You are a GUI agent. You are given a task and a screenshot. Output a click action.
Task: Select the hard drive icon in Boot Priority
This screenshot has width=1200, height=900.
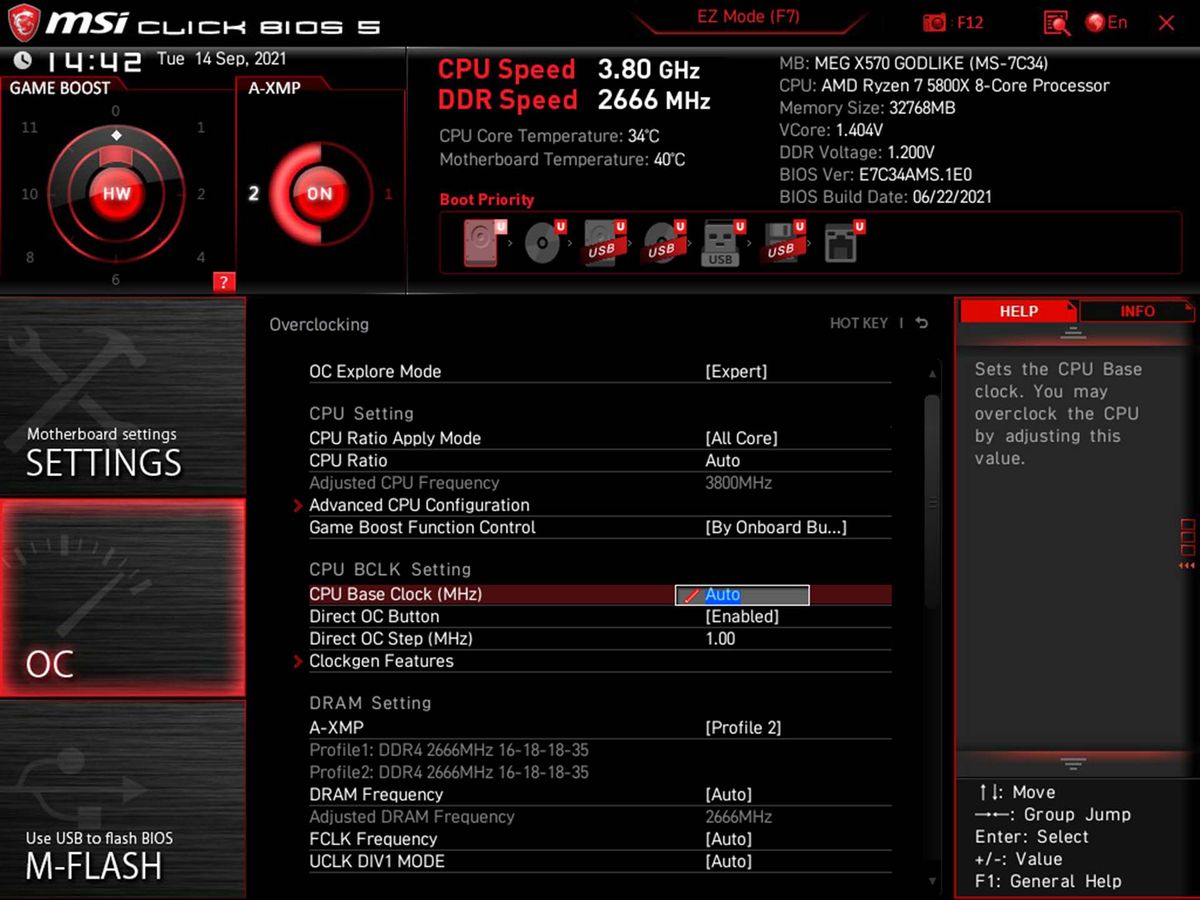[x=480, y=240]
